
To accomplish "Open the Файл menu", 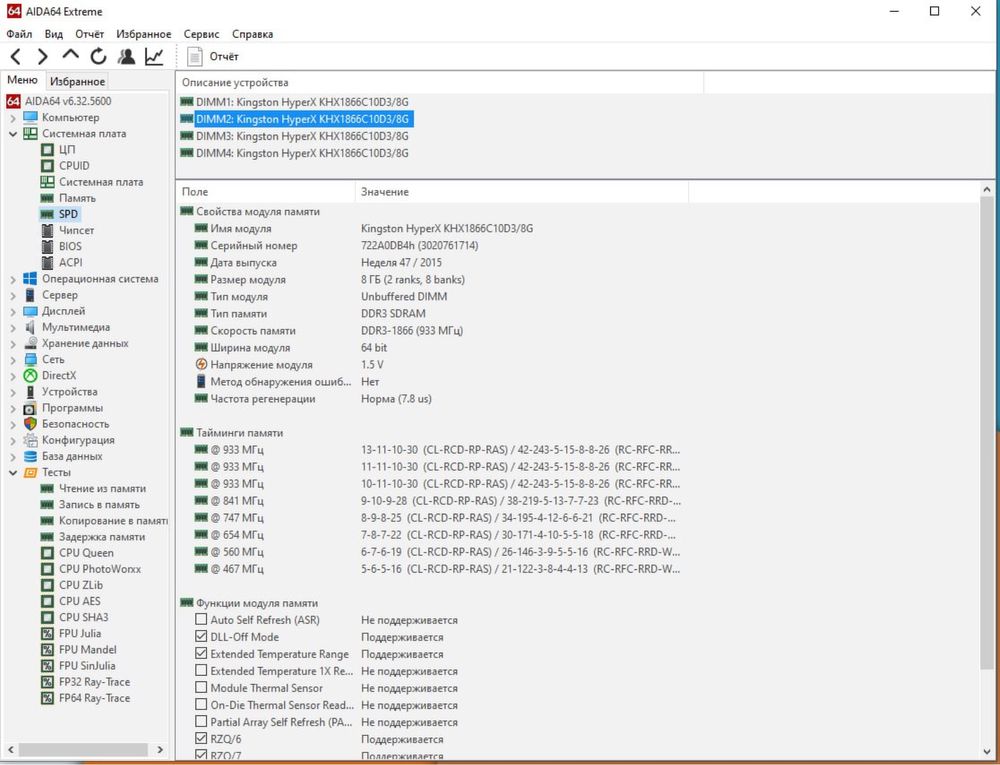I will (x=19, y=34).
